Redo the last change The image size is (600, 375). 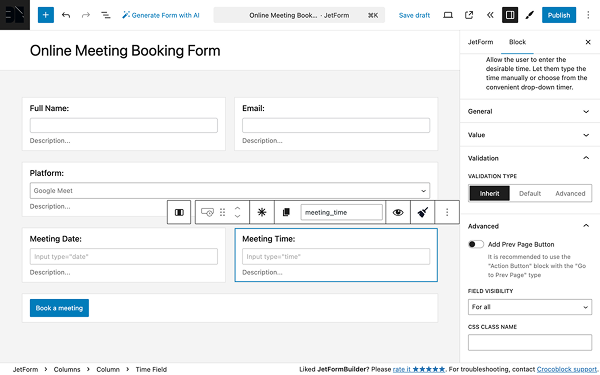point(86,15)
